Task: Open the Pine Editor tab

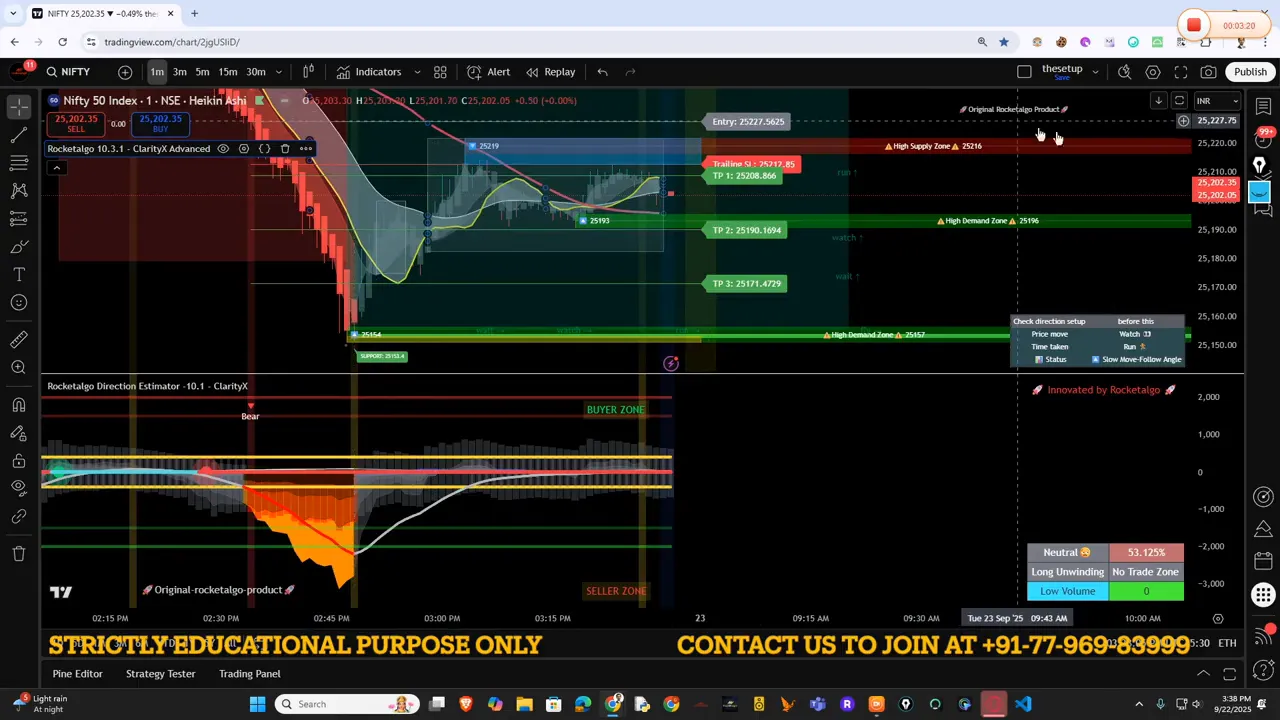Action: click(77, 674)
